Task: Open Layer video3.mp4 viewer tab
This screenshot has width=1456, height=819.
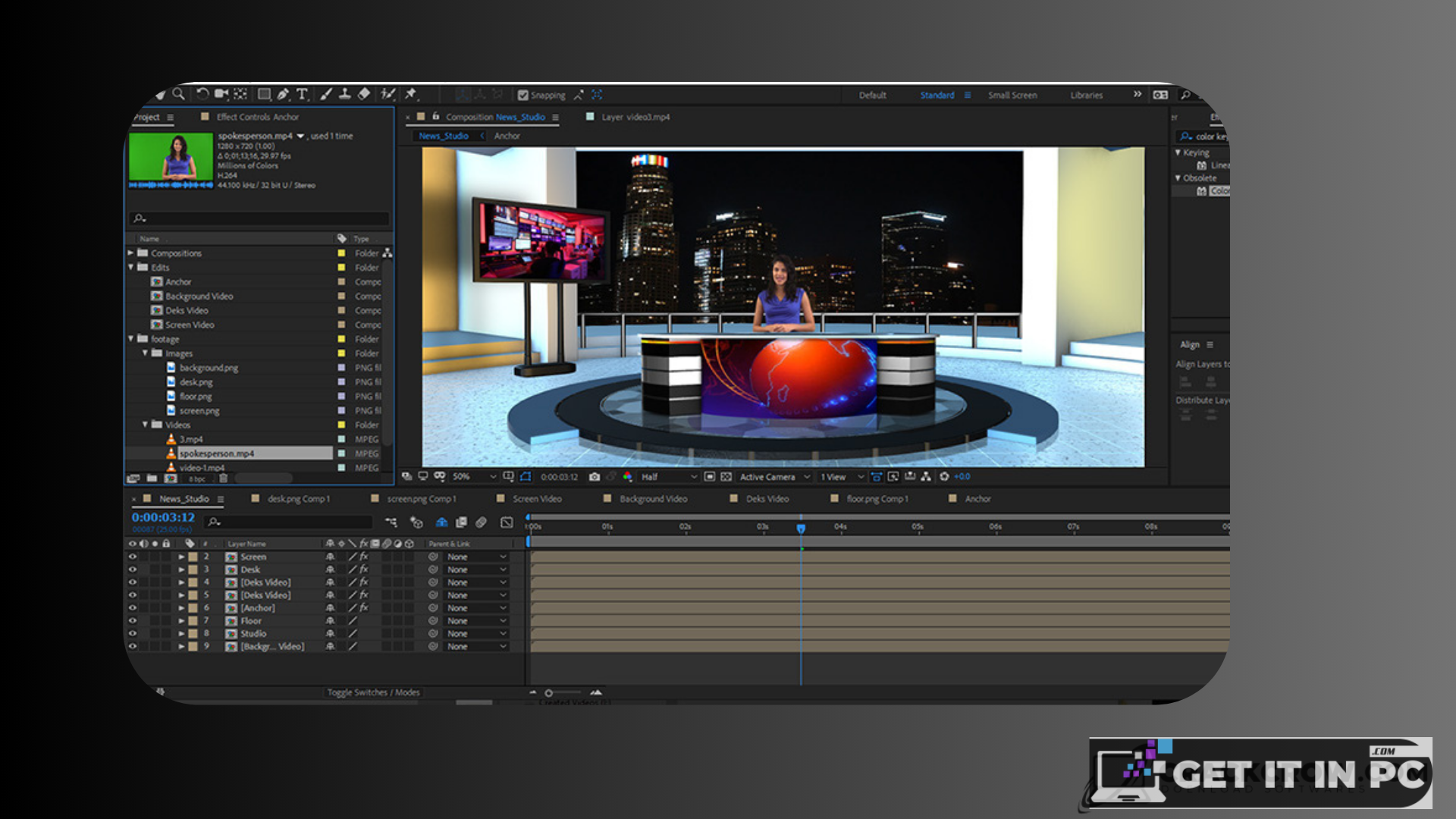Action: [x=635, y=117]
